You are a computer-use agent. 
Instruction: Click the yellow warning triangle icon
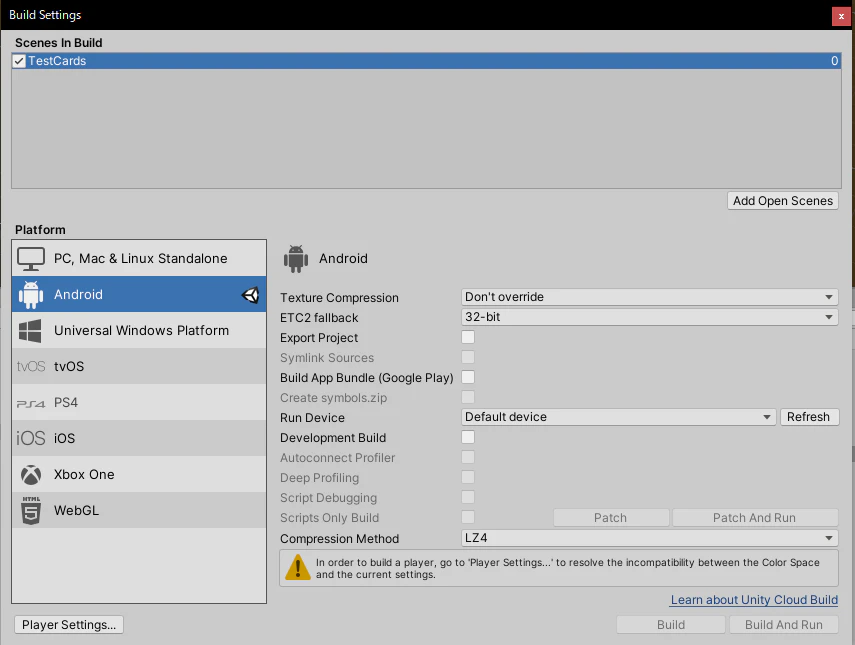coord(298,568)
